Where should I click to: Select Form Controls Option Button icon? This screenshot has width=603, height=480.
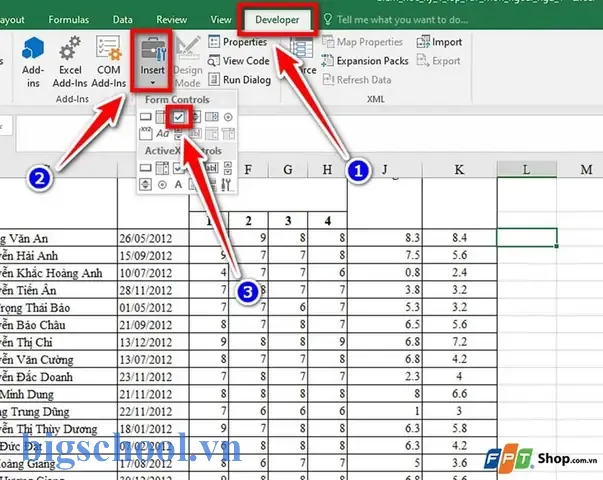228,117
